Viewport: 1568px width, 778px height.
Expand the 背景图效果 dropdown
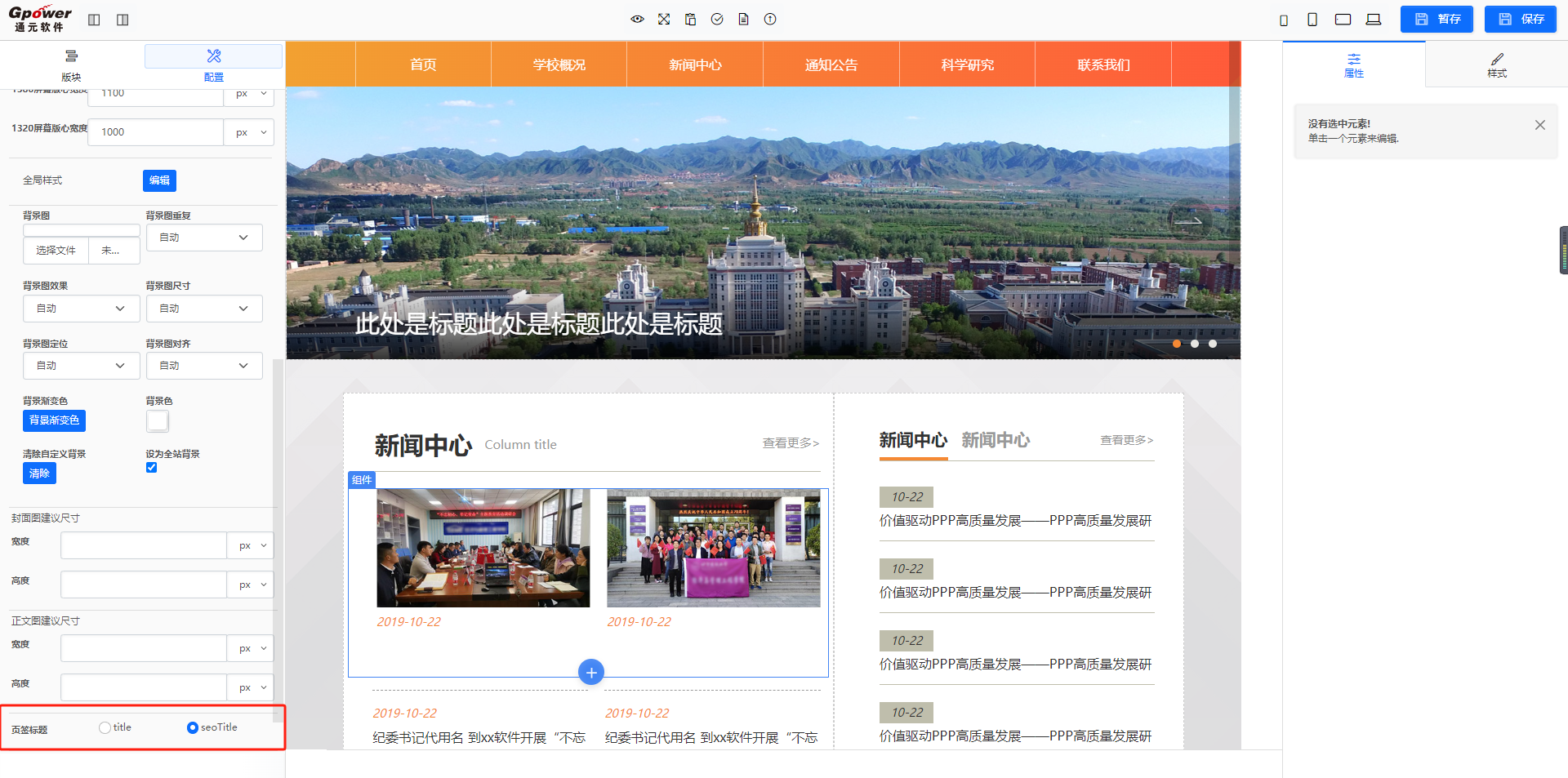click(x=81, y=309)
